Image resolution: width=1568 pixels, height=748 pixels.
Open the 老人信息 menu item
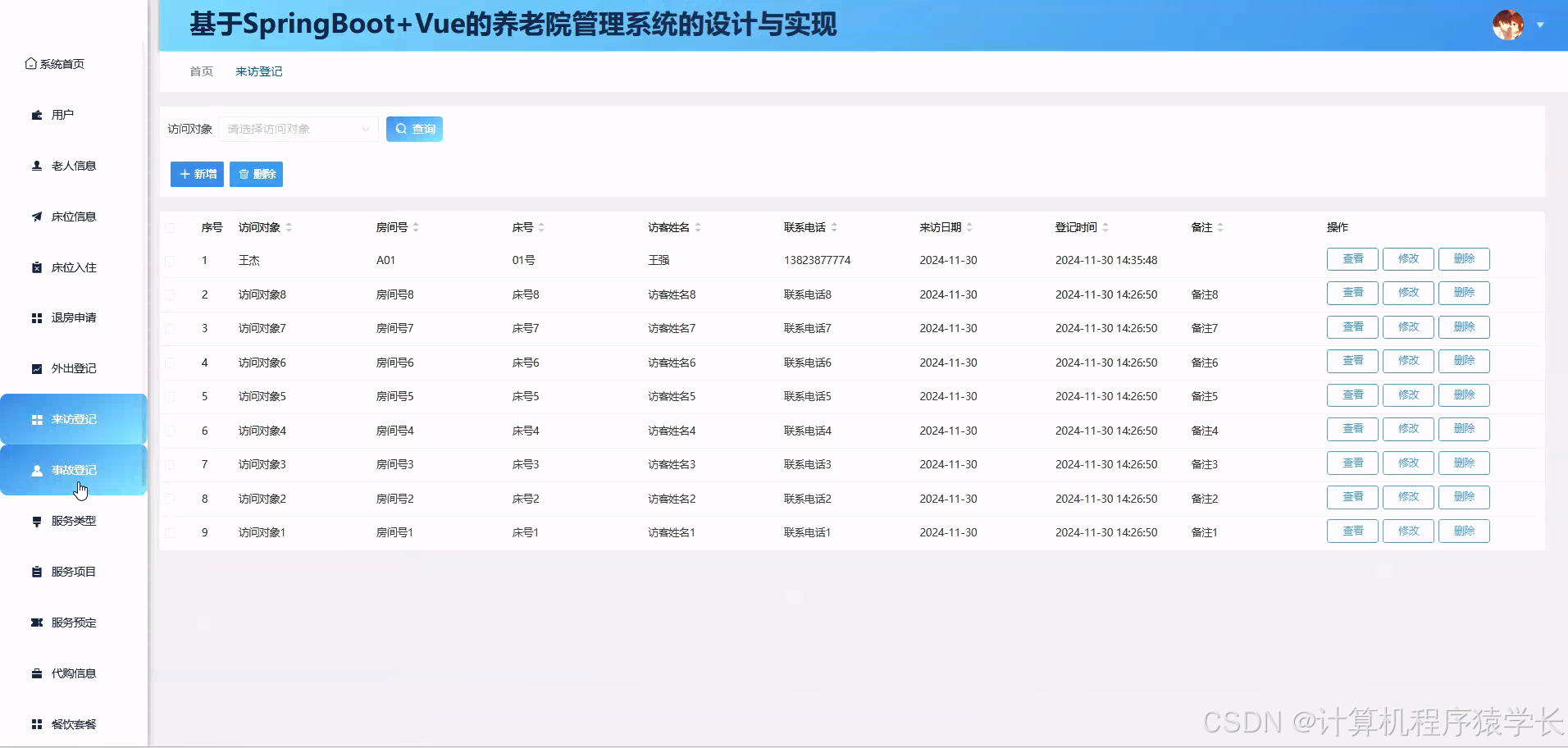[74, 166]
